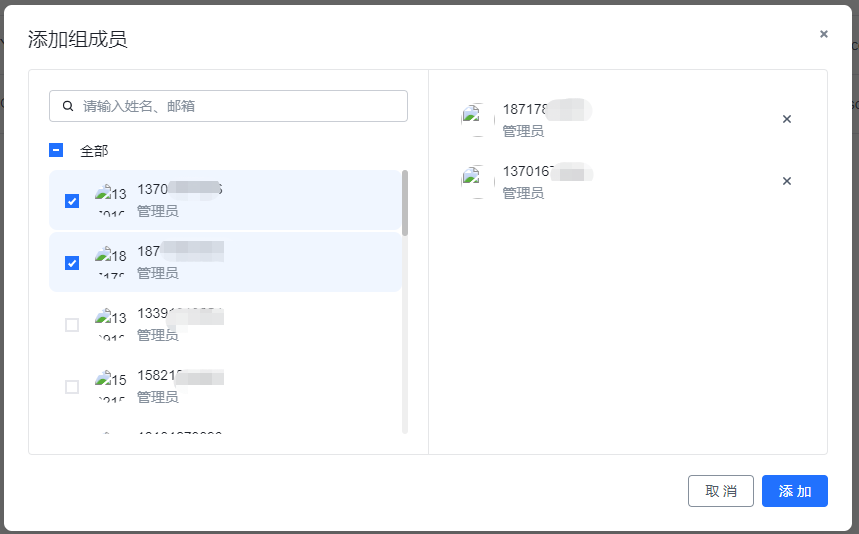Click avatar of selected member 137016 on the right

pyautogui.click(x=478, y=181)
